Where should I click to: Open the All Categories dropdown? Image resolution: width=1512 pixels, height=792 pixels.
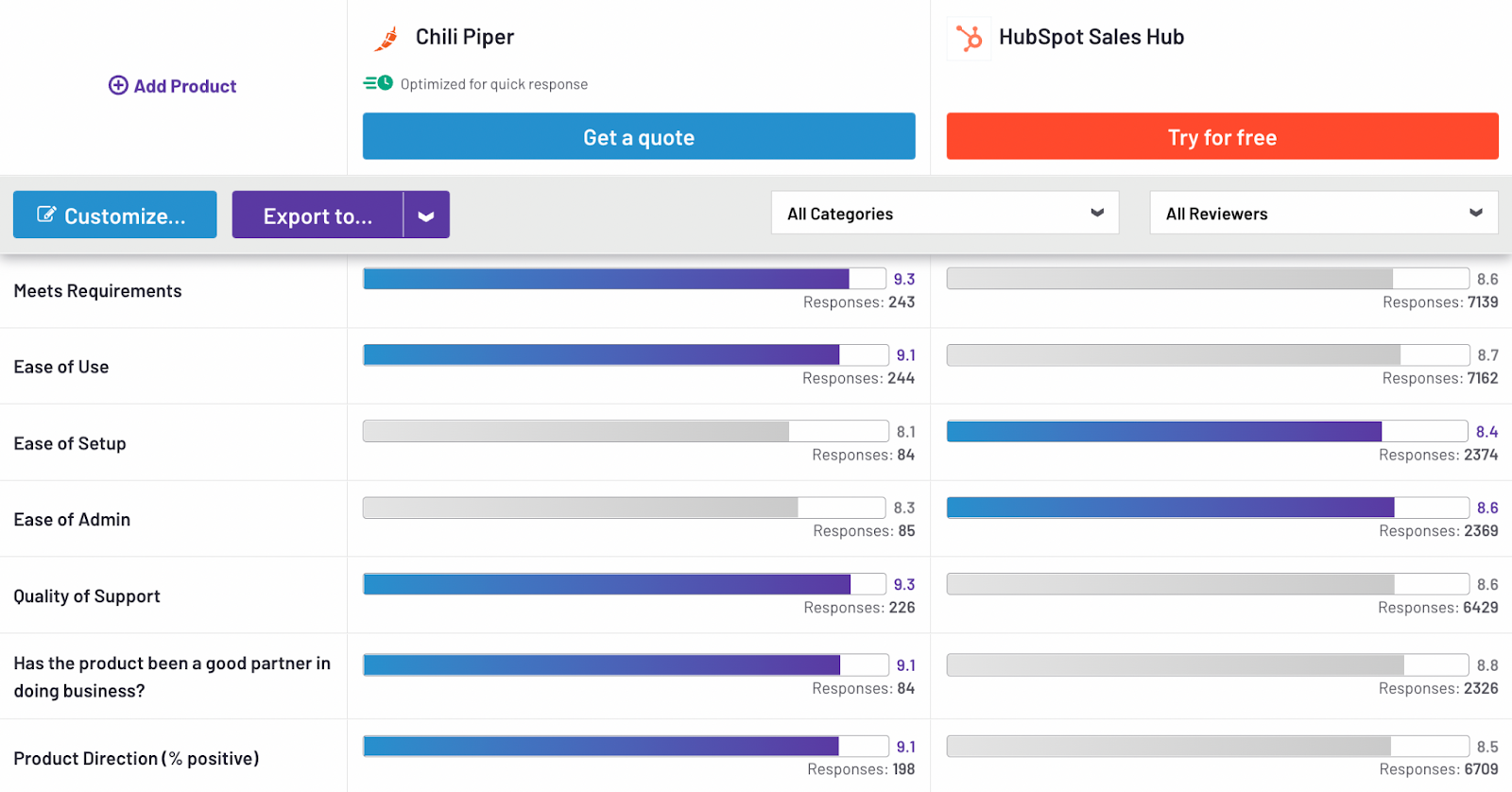tap(943, 213)
